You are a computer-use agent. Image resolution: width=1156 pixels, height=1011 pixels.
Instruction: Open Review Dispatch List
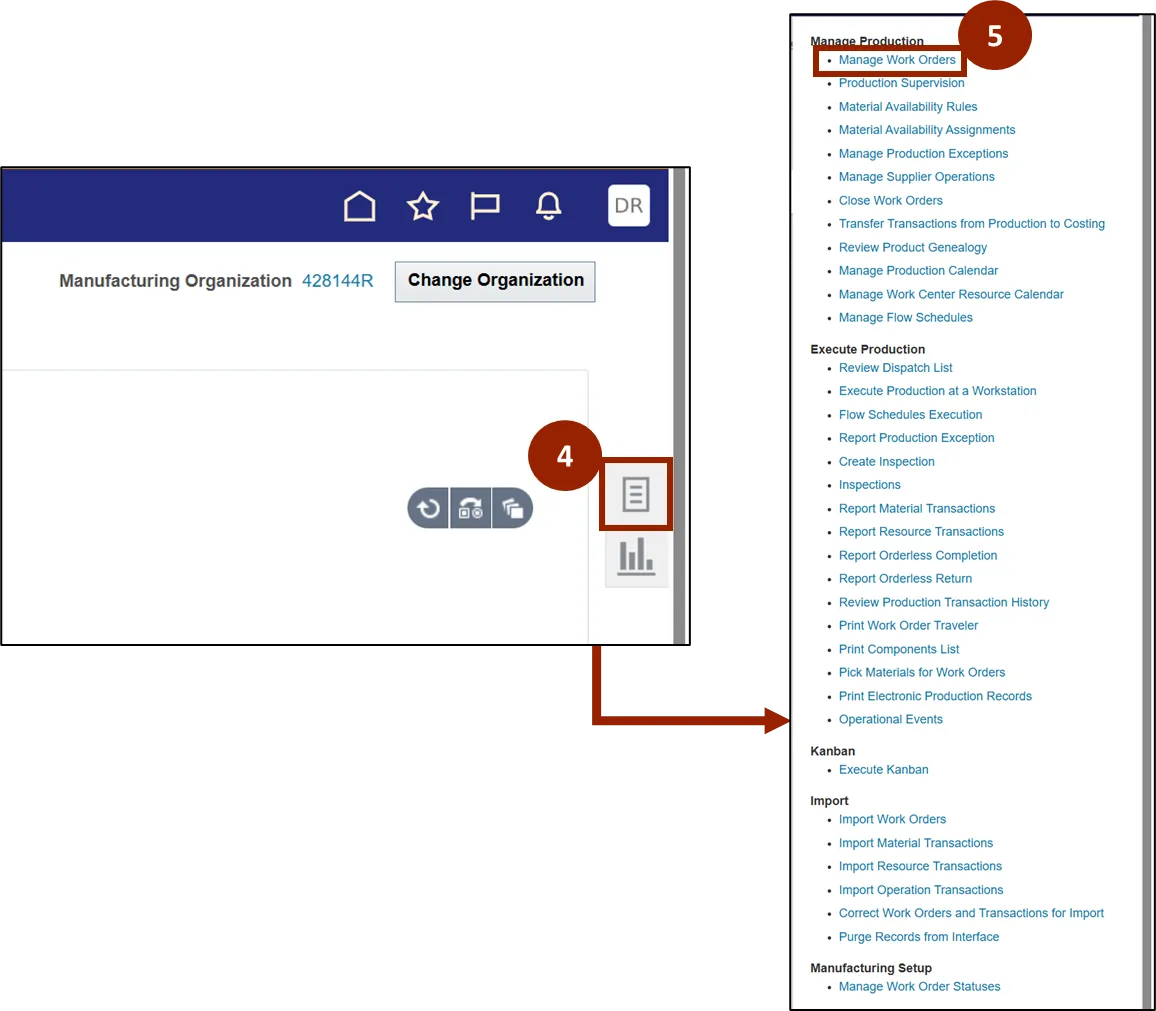pos(895,368)
